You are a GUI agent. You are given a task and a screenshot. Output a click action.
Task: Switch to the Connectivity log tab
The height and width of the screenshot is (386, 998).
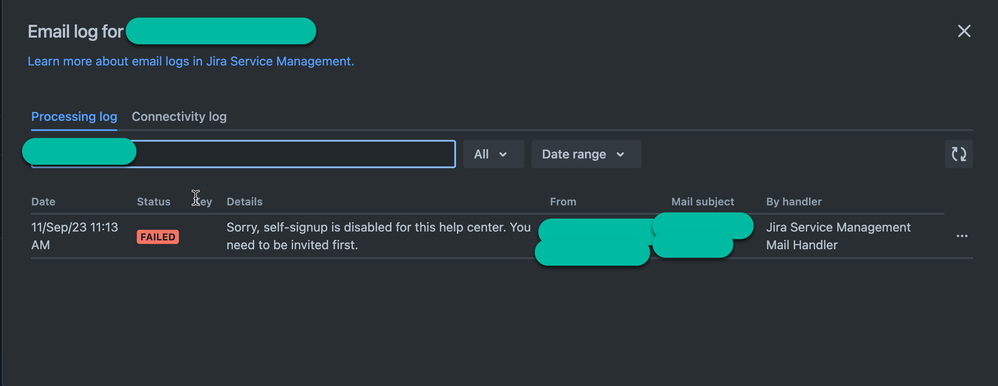click(179, 117)
